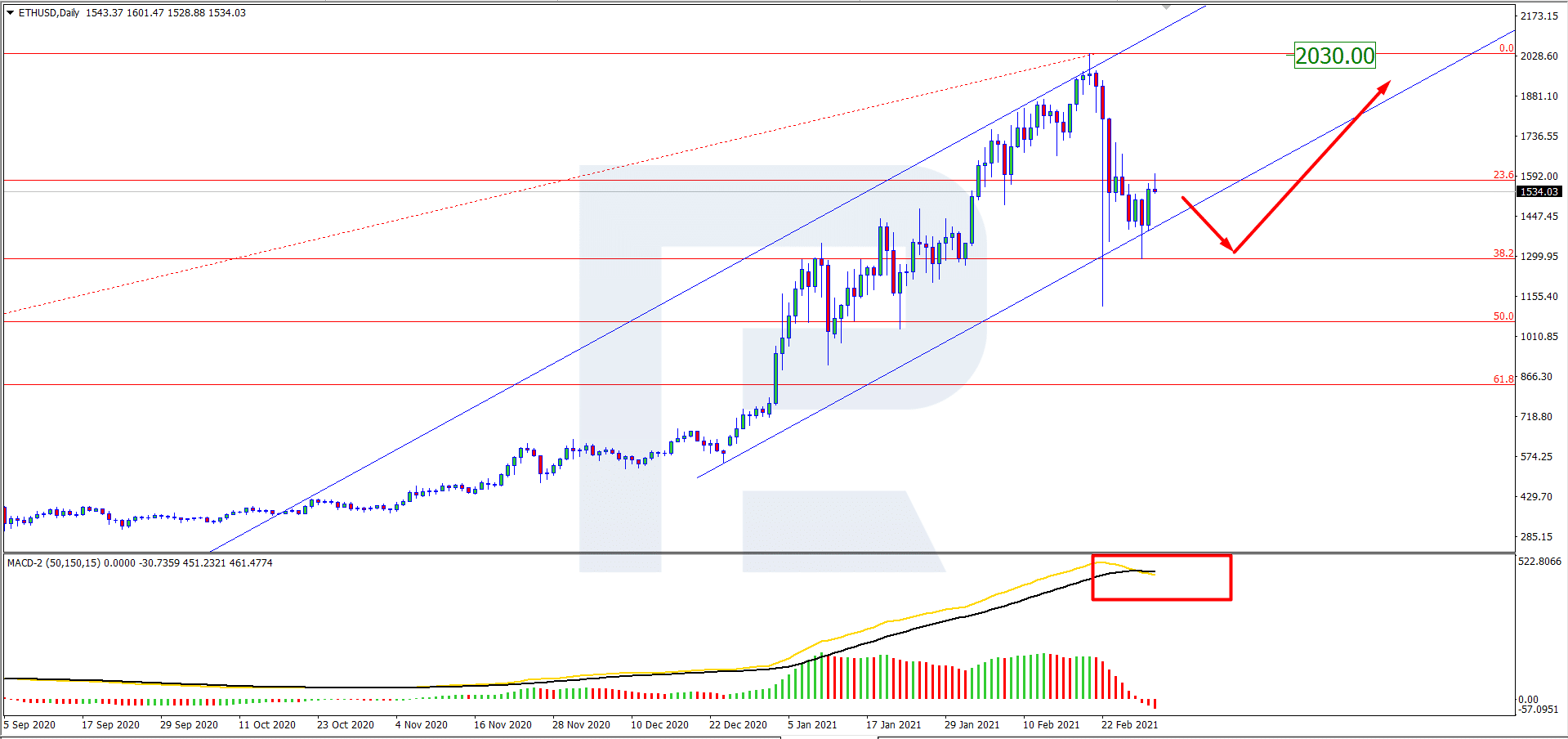Click the 5 Jan 2021 date label
The width and height of the screenshot is (1568, 739).
point(812,725)
